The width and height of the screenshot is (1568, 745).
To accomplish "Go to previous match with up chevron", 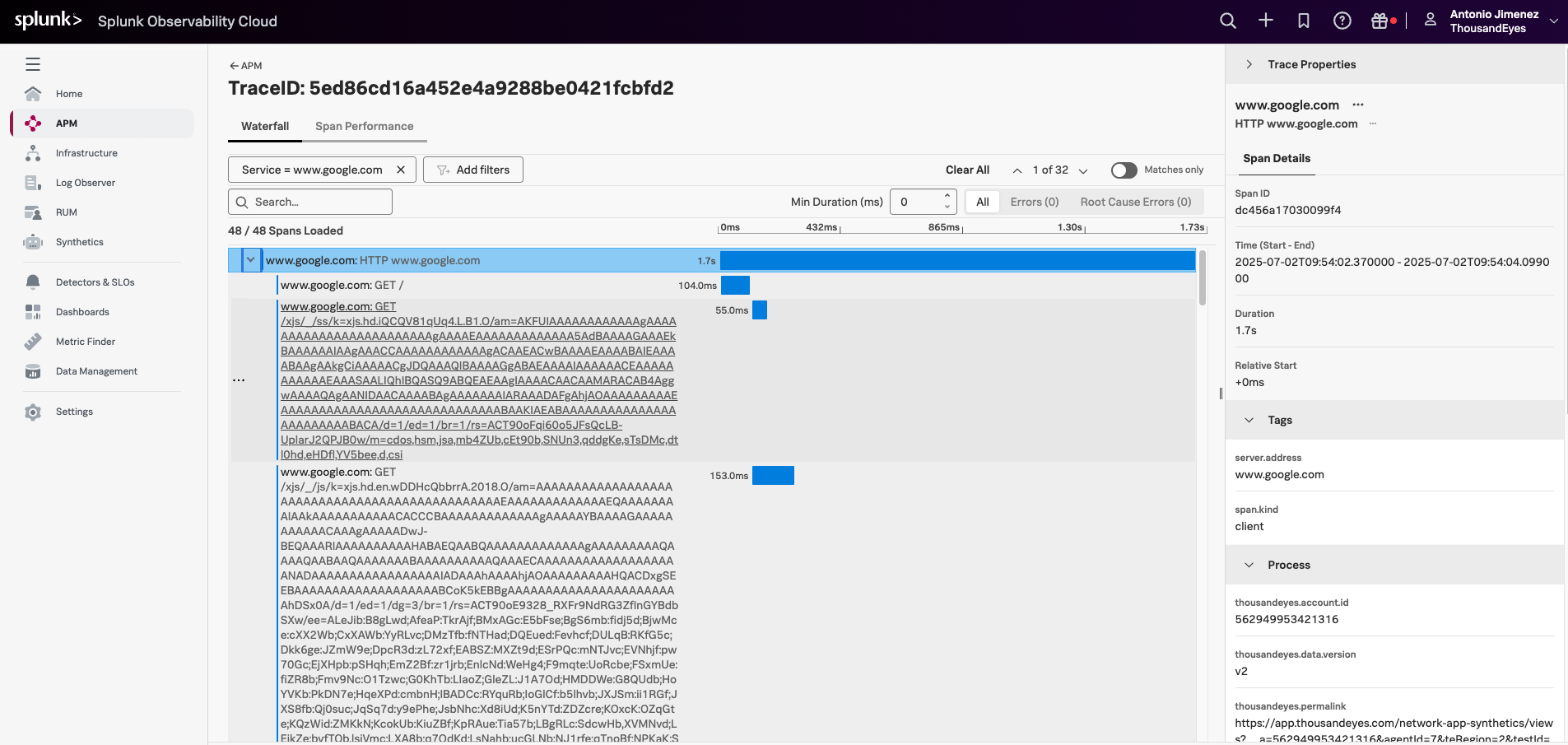I will coord(1017,170).
